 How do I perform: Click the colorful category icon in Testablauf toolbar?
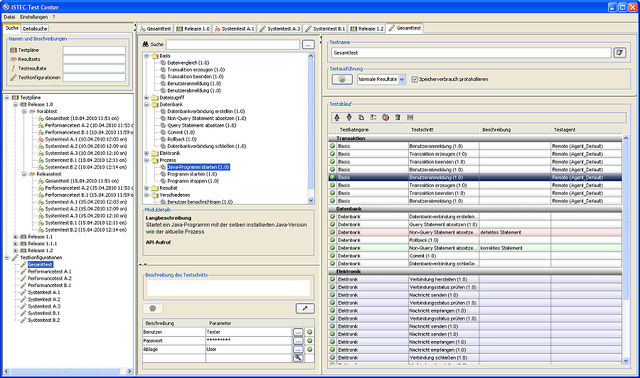click(x=385, y=118)
